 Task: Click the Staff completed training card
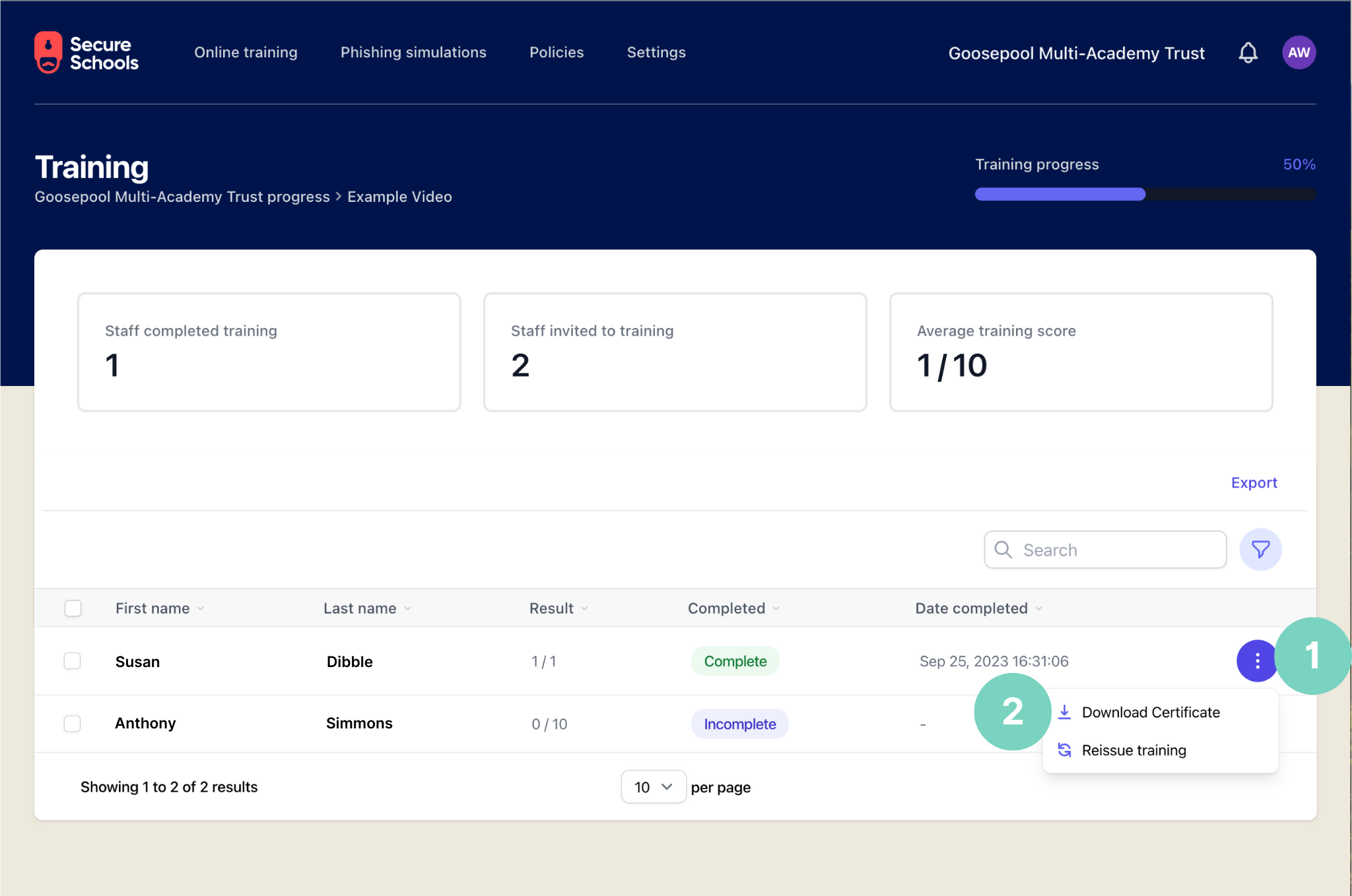[269, 352]
